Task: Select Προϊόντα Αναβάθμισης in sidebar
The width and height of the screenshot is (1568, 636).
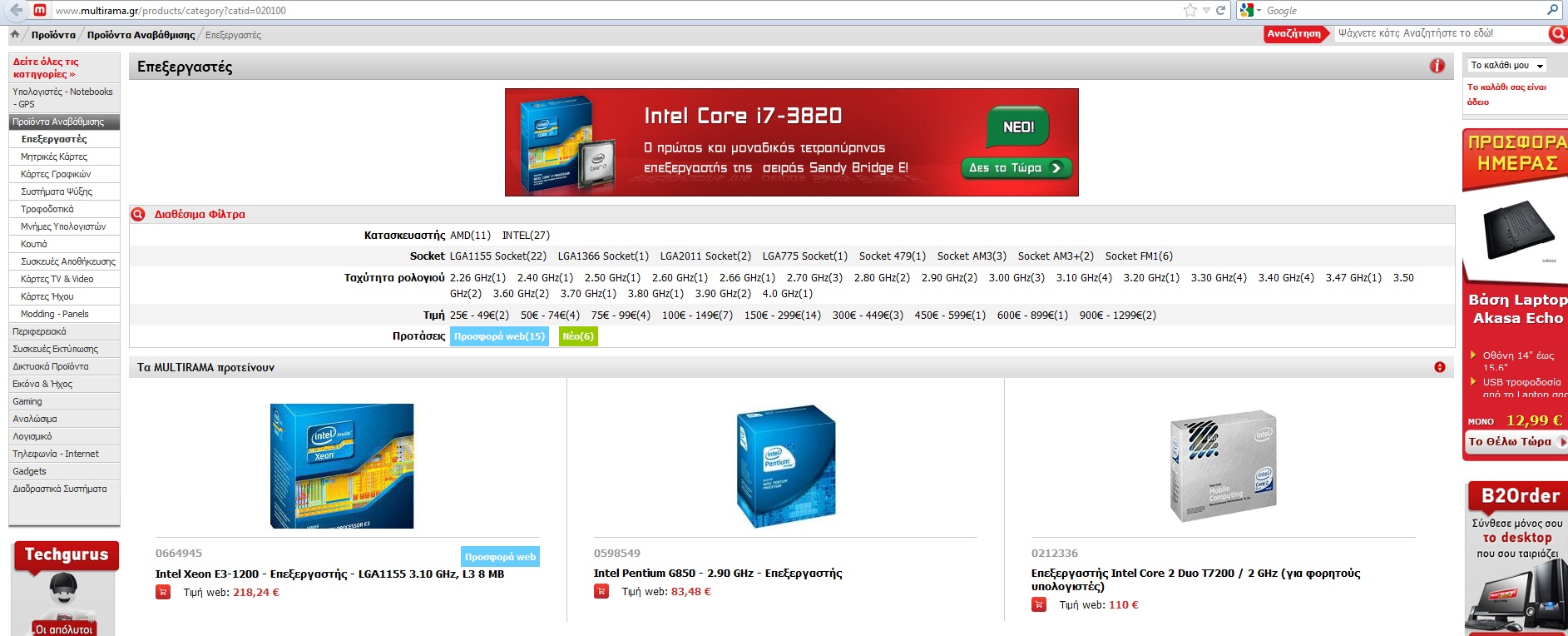Action: [x=64, y=122]
